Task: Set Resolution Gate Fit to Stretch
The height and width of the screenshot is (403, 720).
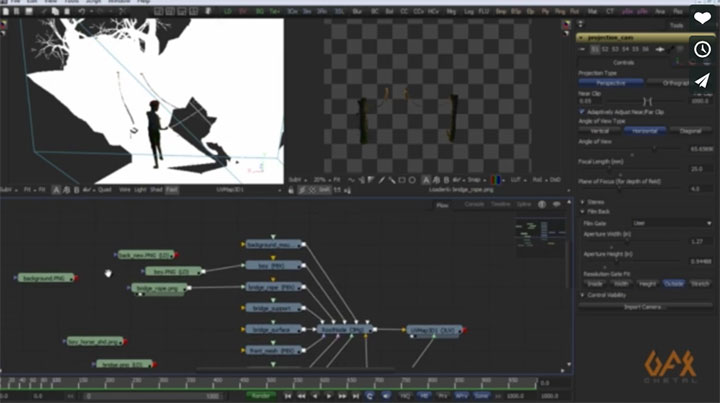Action: coord(700,284)
